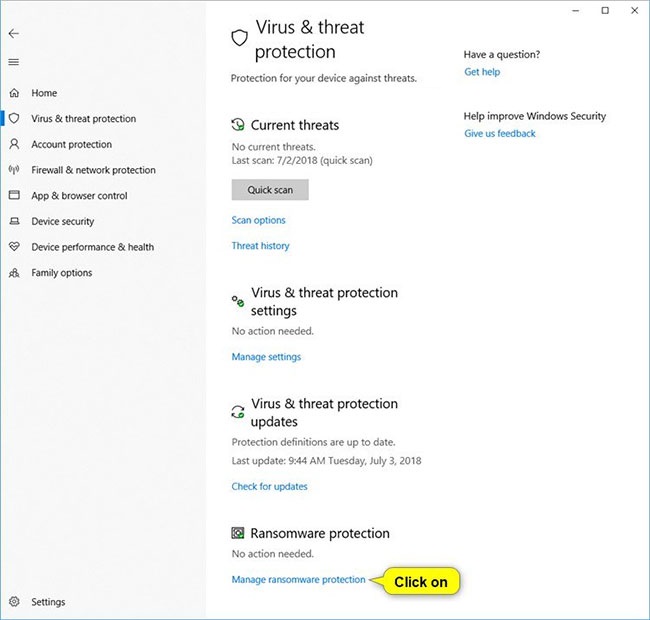Open the Scan options link
Viewport: 650px width, 620px height.
(258, 220)
